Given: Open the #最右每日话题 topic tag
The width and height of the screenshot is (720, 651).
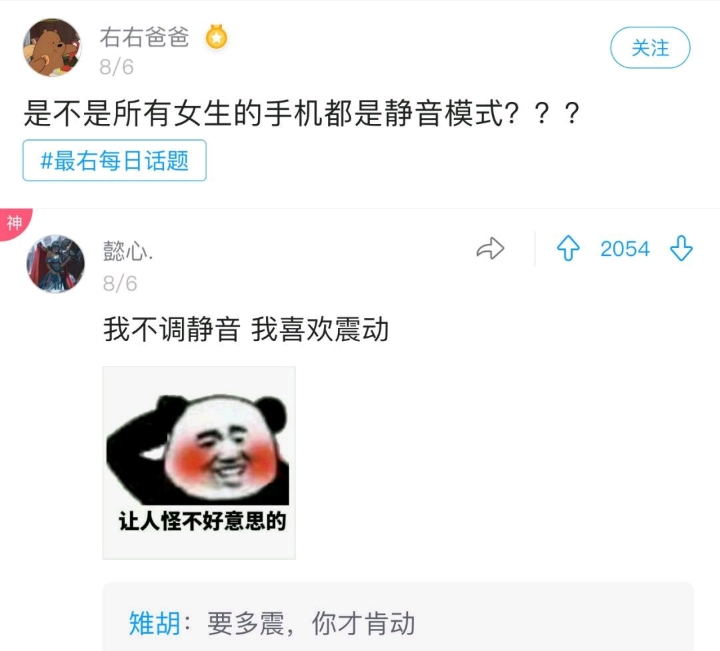Looking at the screenshot, I should pos(114,160).
